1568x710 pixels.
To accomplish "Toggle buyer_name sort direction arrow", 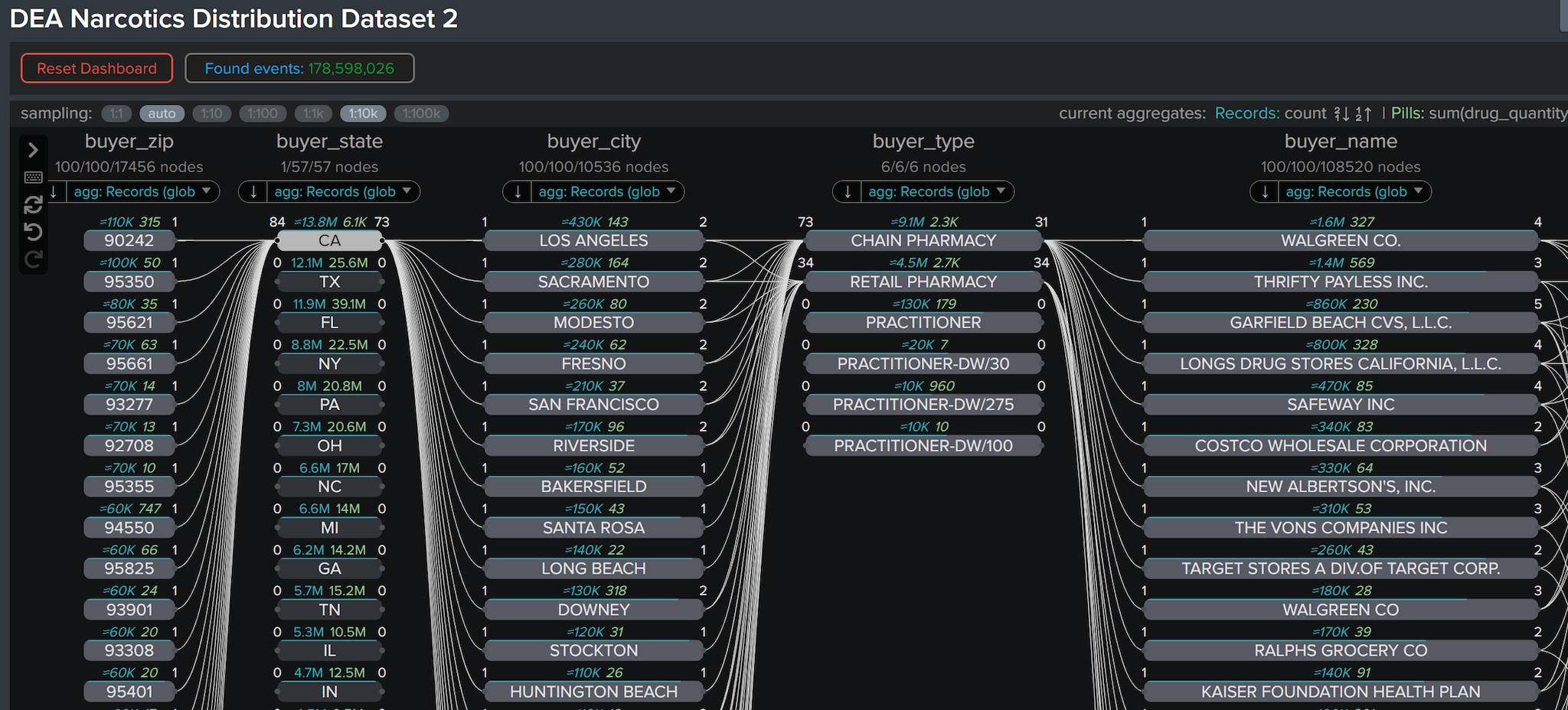I will (x=1264, y=191).
